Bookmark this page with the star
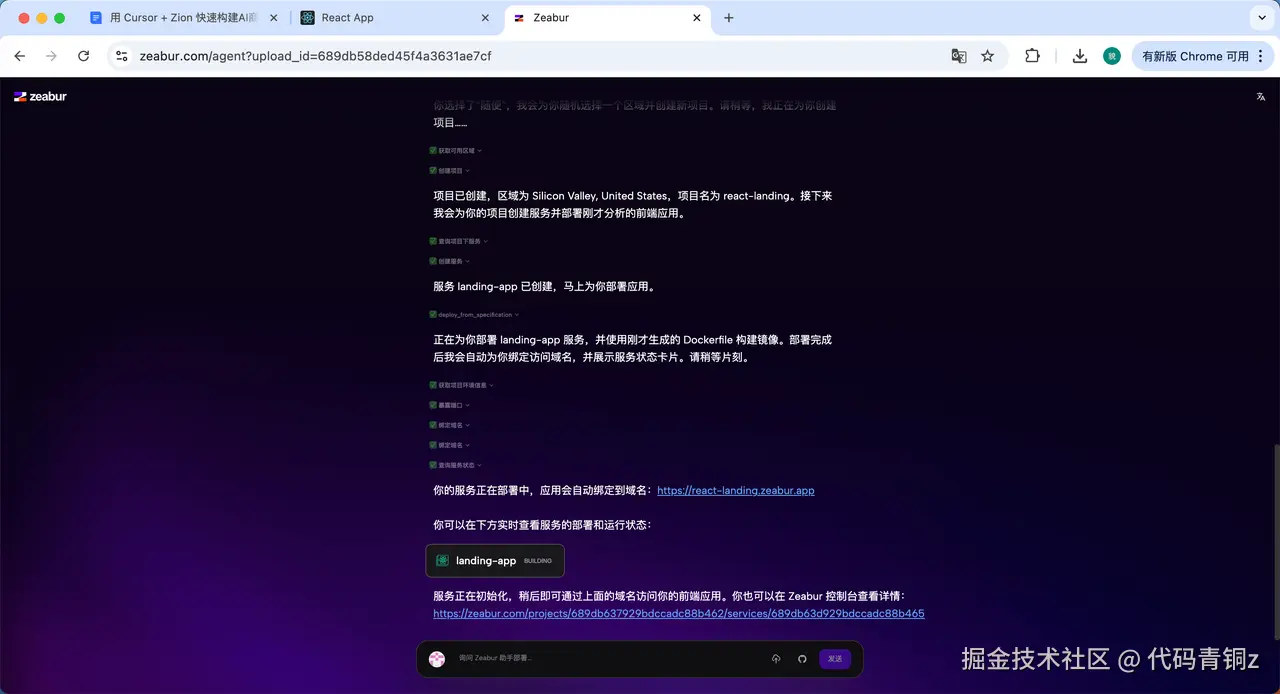This screenshot has width=1280, height=694. point(988,56)
